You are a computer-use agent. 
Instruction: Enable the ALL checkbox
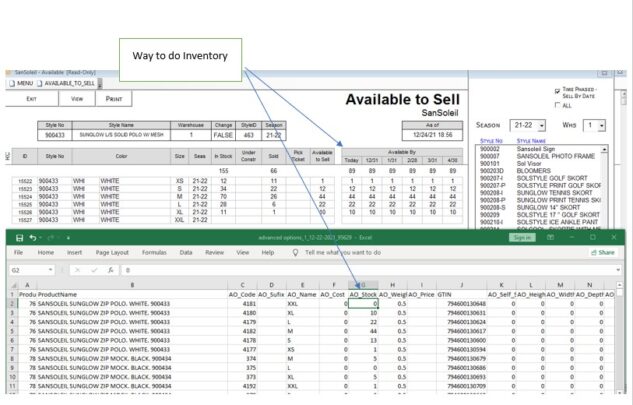click(x=557, y=104)
